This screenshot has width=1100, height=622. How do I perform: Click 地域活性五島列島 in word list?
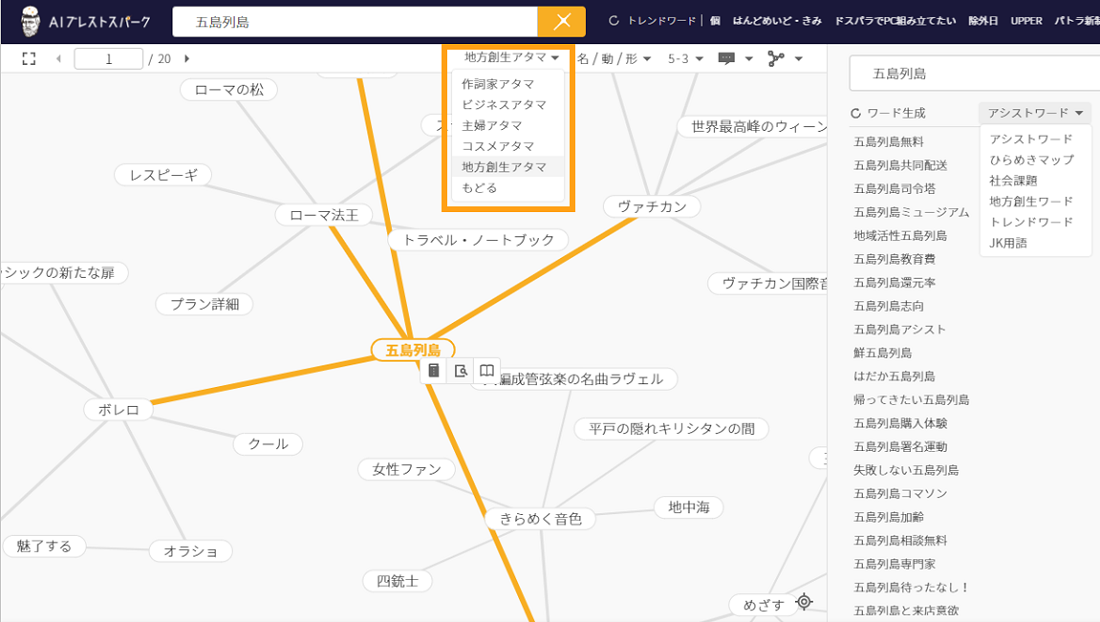click(x=900, y=236)
